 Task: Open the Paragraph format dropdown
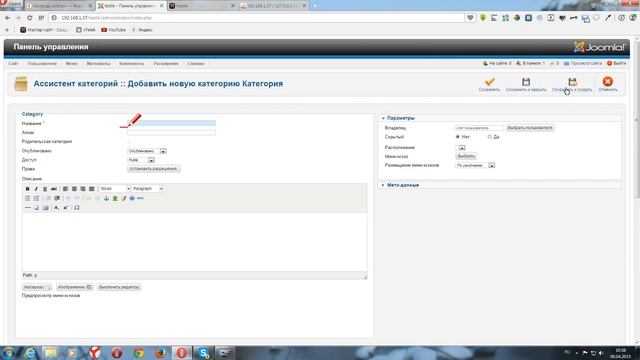tap(147, 189)
